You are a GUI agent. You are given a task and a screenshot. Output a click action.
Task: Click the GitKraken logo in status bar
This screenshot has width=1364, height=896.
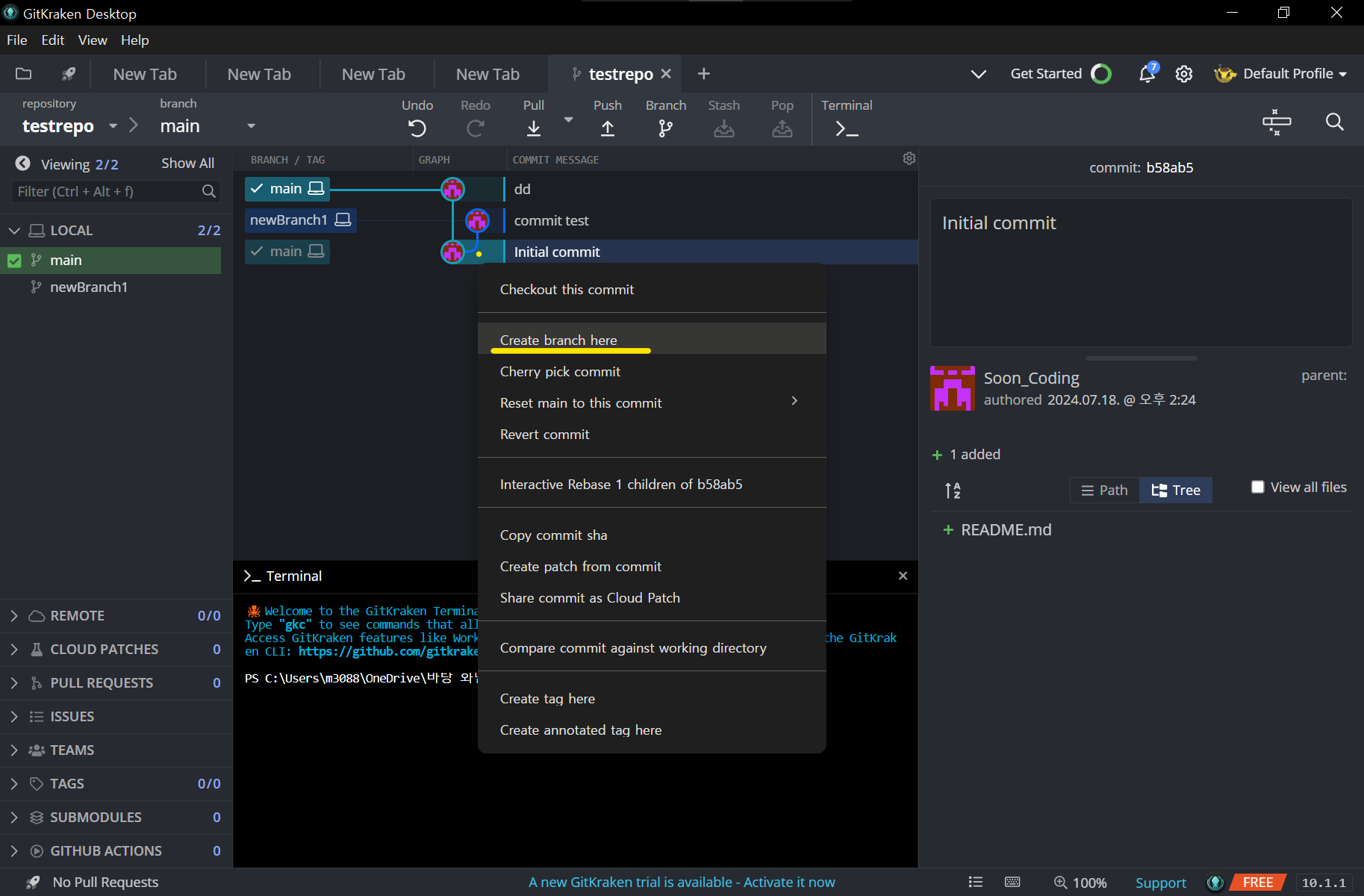click(1215, 883)
